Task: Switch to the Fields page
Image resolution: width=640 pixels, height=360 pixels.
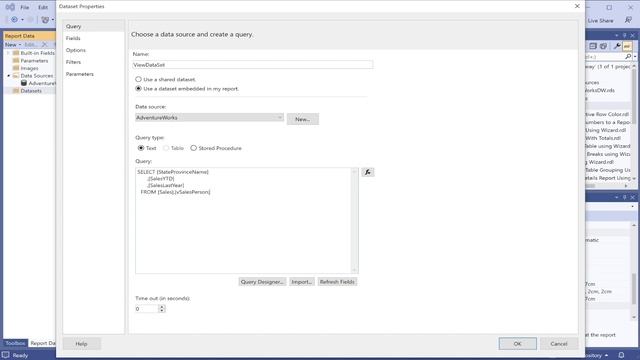Action: pyautogui.click(x=93, y=38)
